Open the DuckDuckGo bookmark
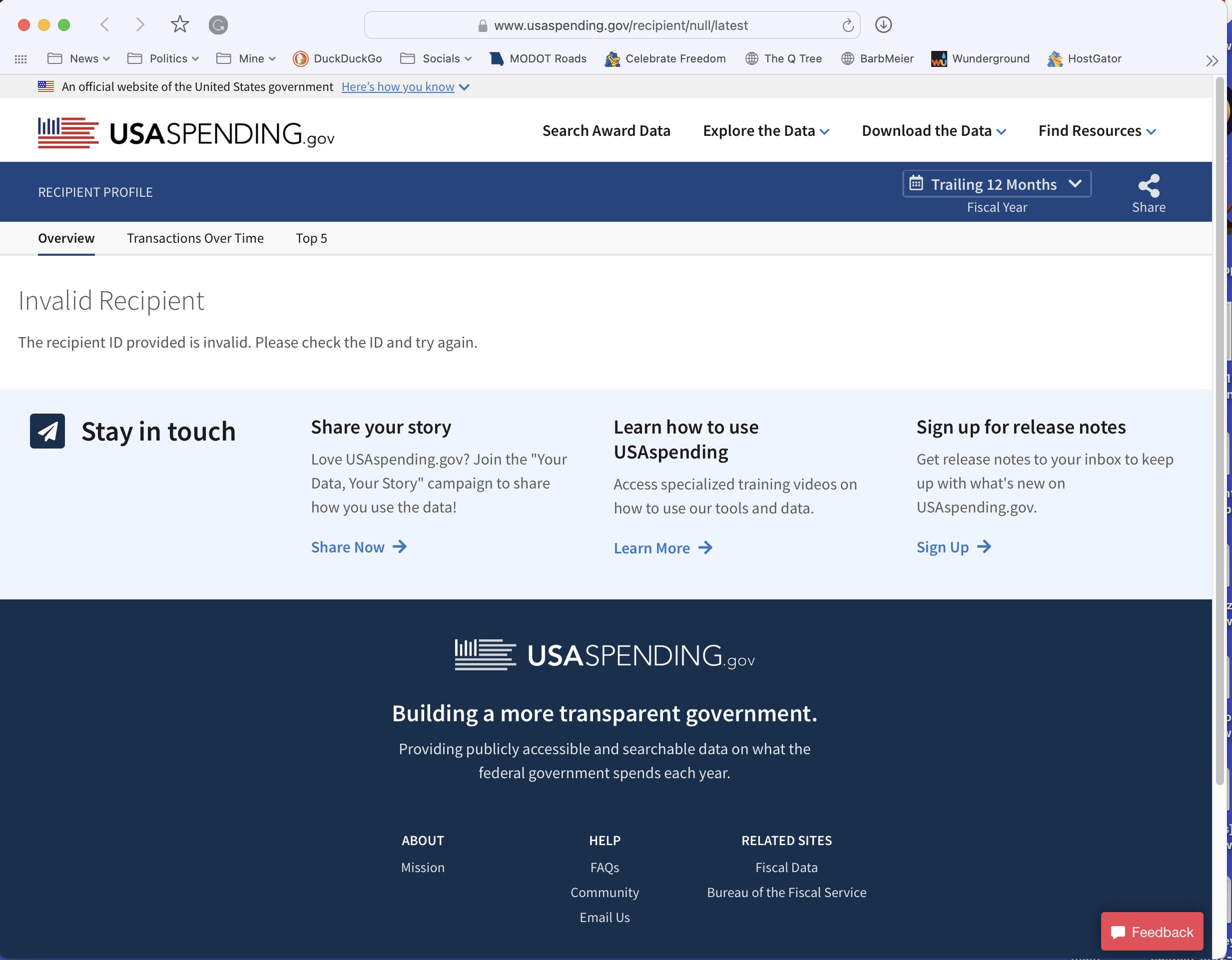The width and height of the screenshot is (1232, 960). tap(337, 58)
